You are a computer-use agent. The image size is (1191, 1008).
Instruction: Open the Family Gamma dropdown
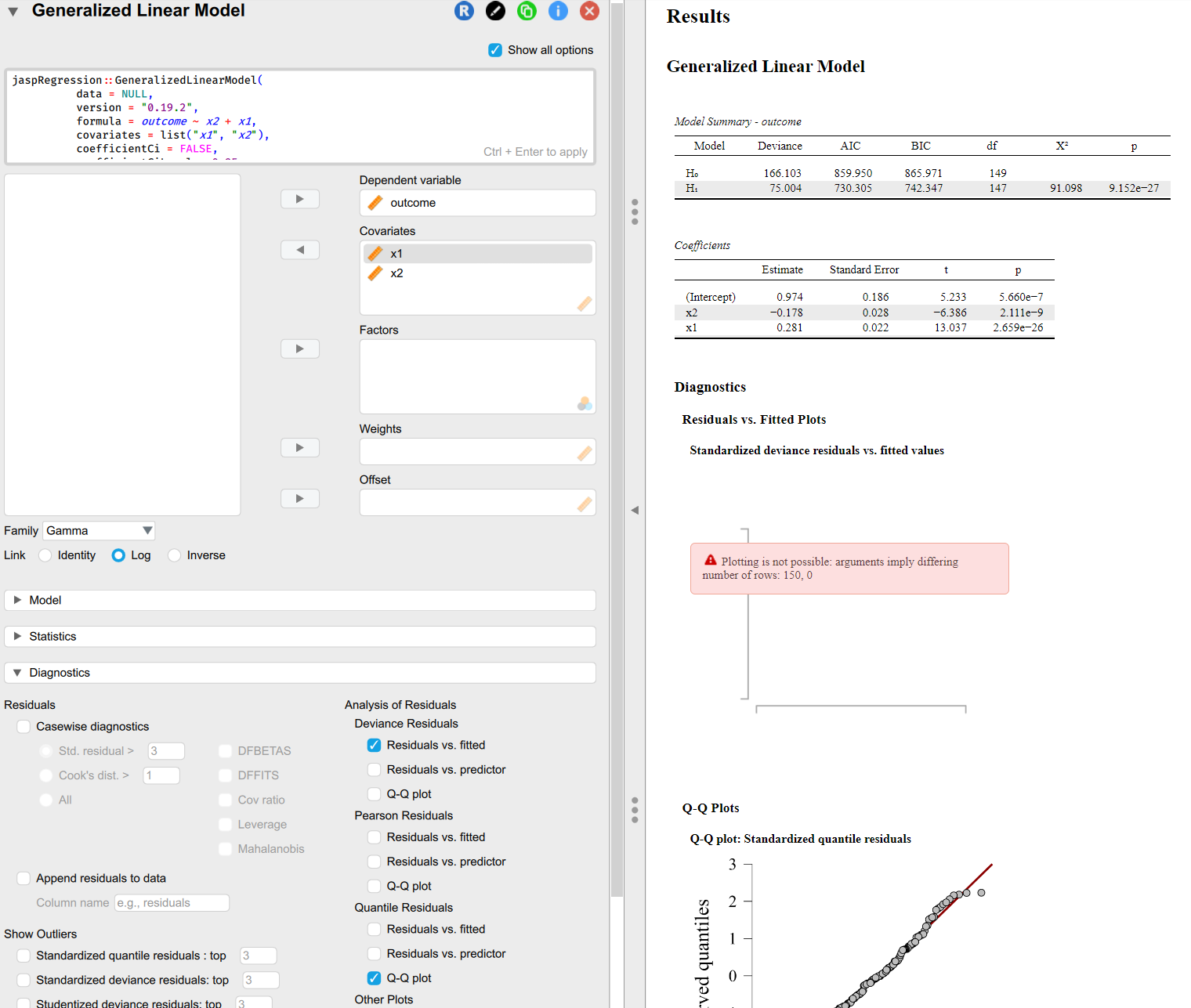tap(99, 531)
